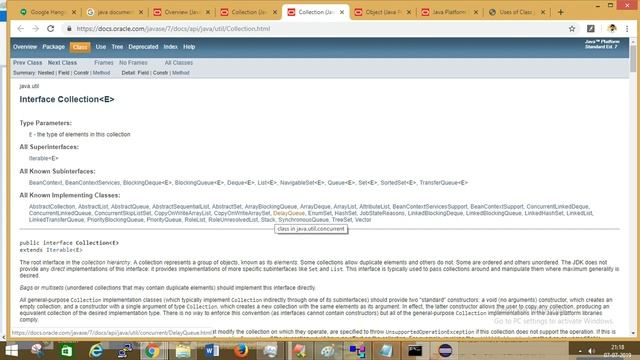This screenshot has height=360, width=640.
Task: Click the volume speaker tray icon
Action: pos(591,351)
